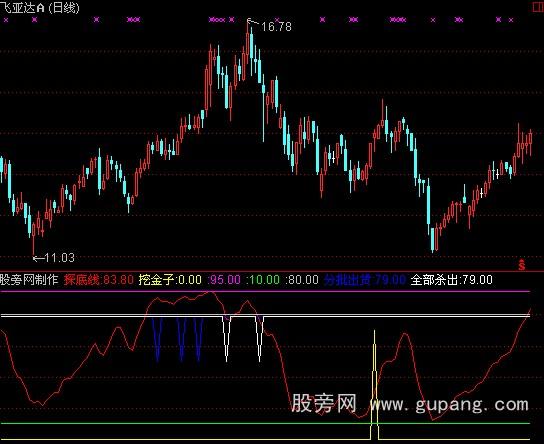
Task: Click the purple 95.00 indicator value
Action: pyautogui.click(x=224, y=279)
